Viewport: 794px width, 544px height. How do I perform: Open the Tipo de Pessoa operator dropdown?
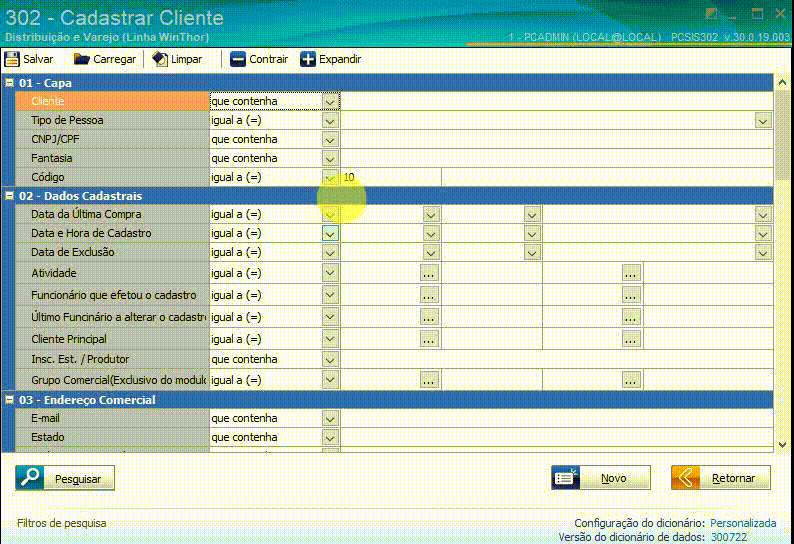(x=330, y=121)
